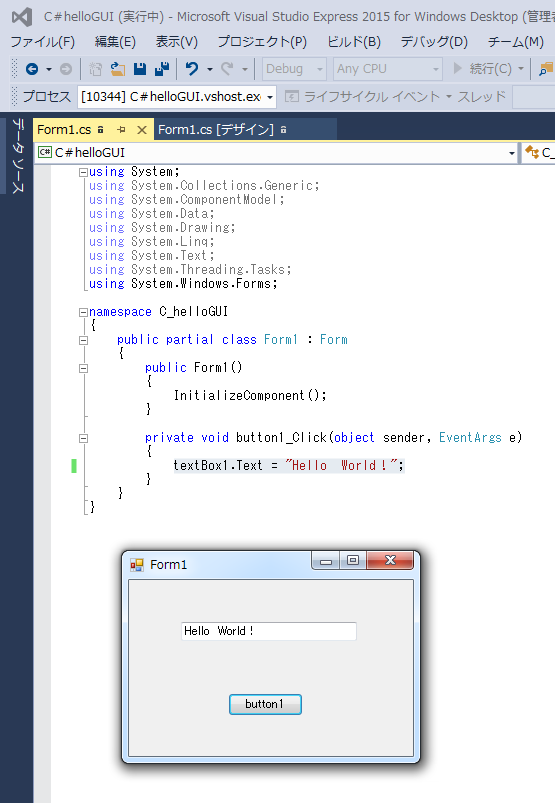Open the プロジェクト(P) menu

pyautogui.click(x=262, y=41)
